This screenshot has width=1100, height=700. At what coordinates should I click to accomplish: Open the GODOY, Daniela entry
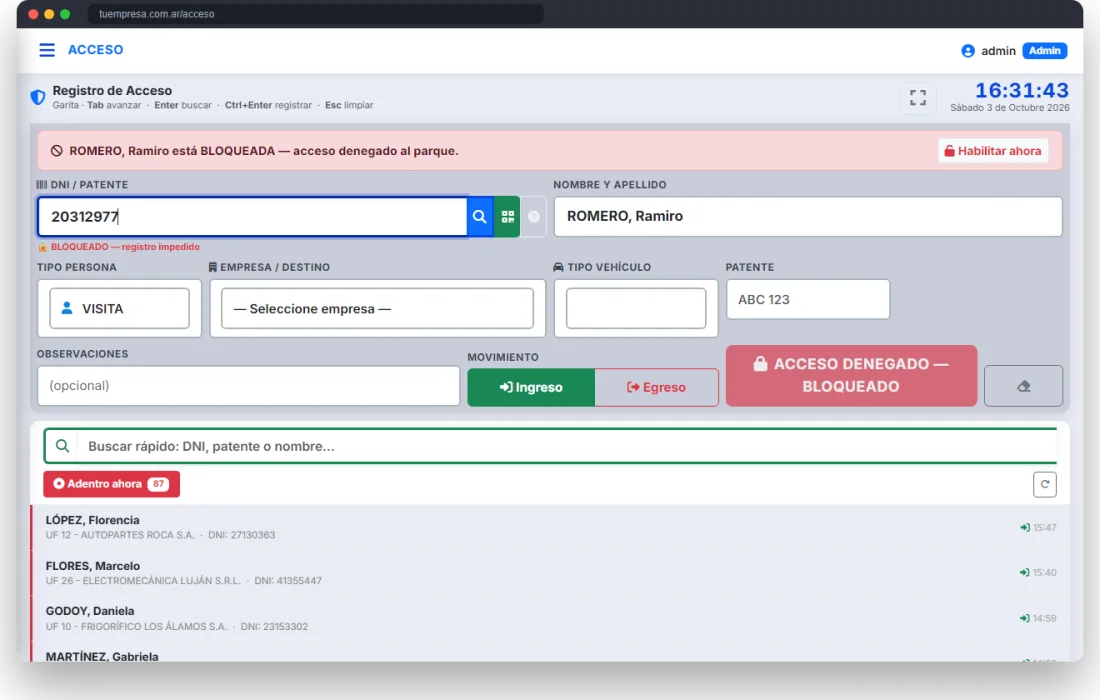(550, 619)
